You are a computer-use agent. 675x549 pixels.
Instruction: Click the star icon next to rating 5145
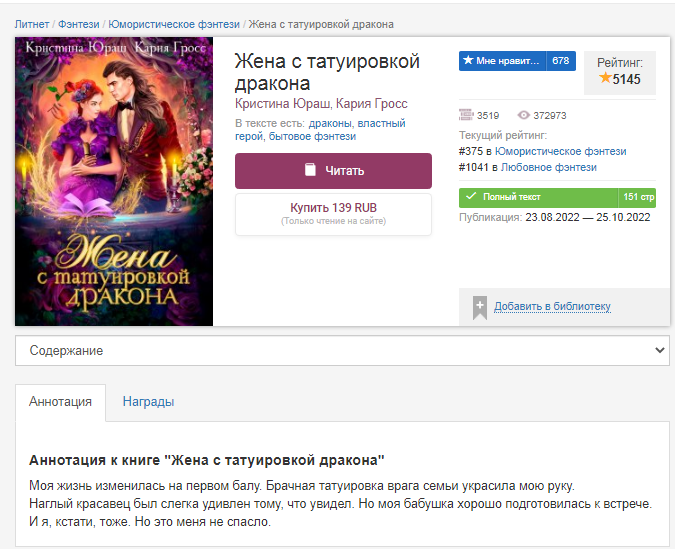point(605,78)
